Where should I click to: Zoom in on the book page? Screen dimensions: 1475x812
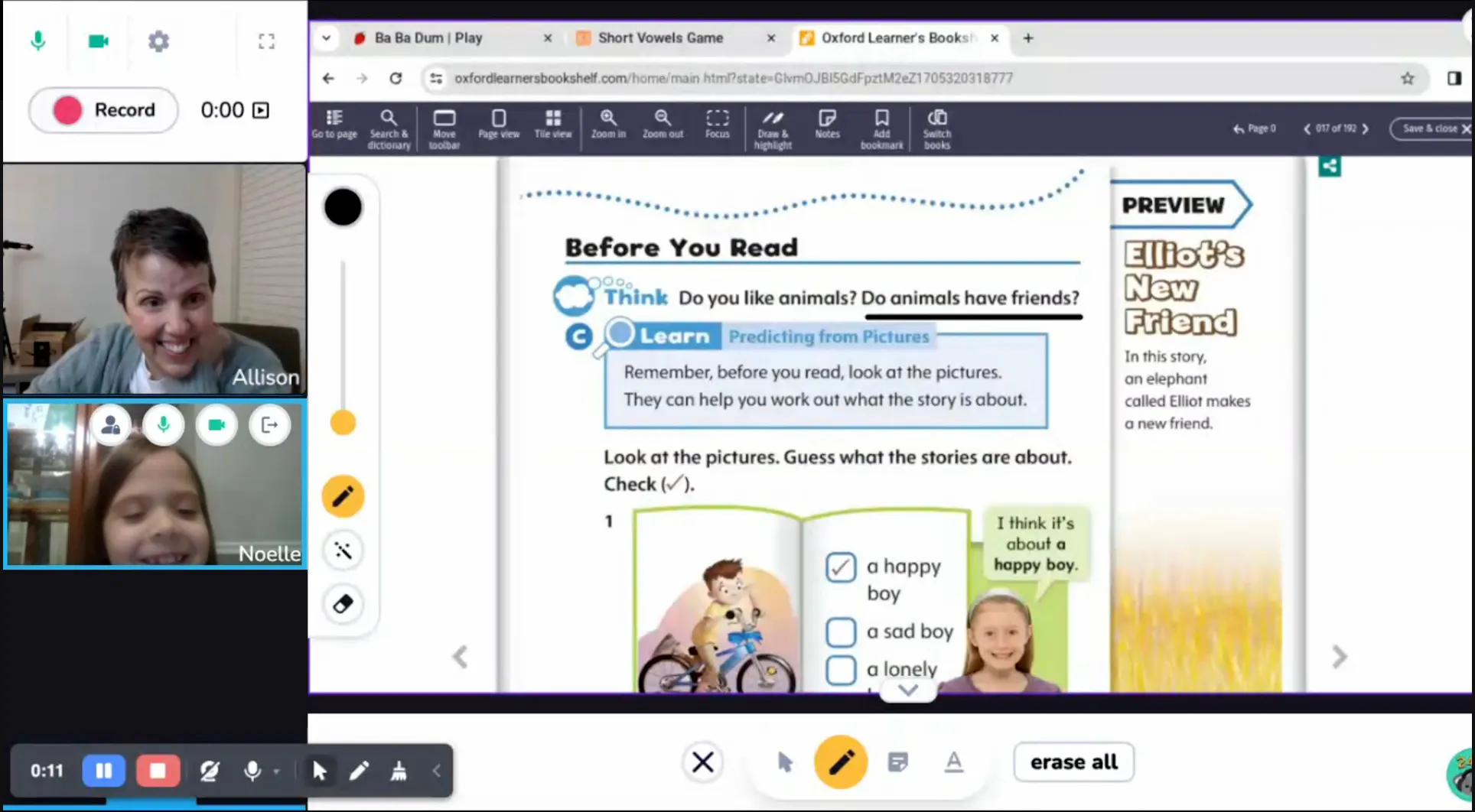608,125
